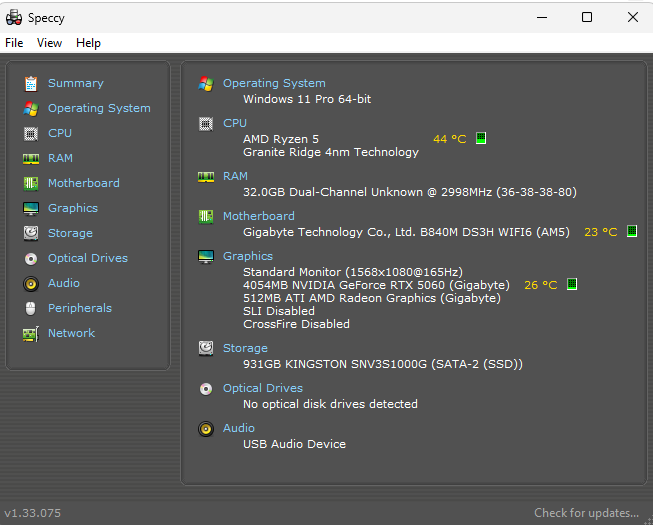653x525 pixels.
Task: Click the RAM heading link in summary
Action: tap(235, 176)
